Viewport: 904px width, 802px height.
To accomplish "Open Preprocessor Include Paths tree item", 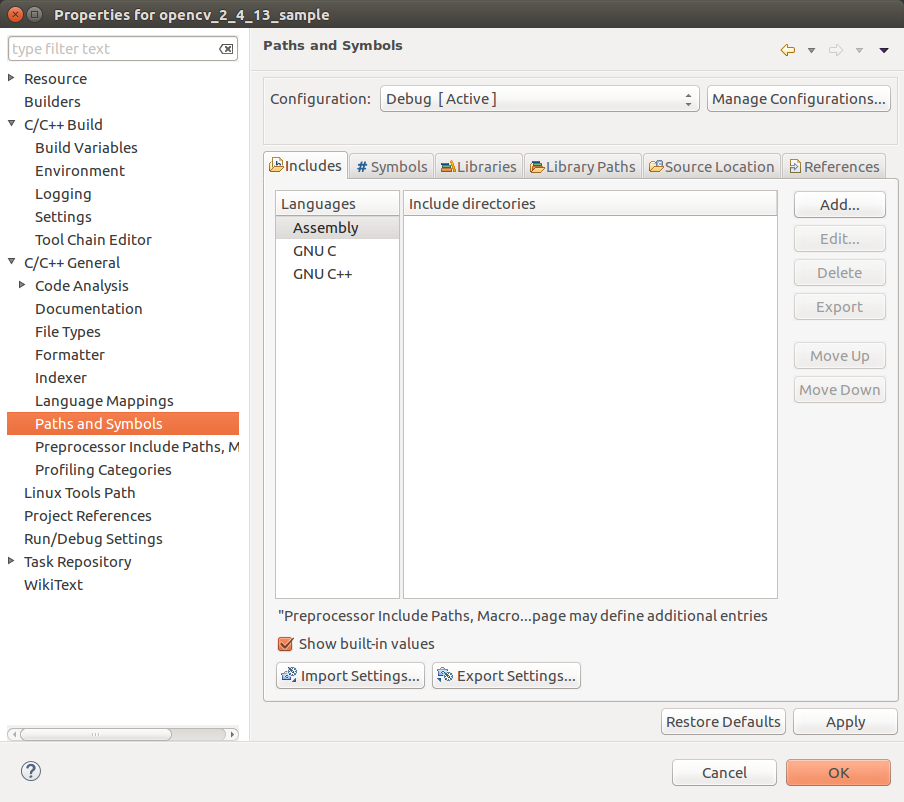I will click(x=137, y=447).
